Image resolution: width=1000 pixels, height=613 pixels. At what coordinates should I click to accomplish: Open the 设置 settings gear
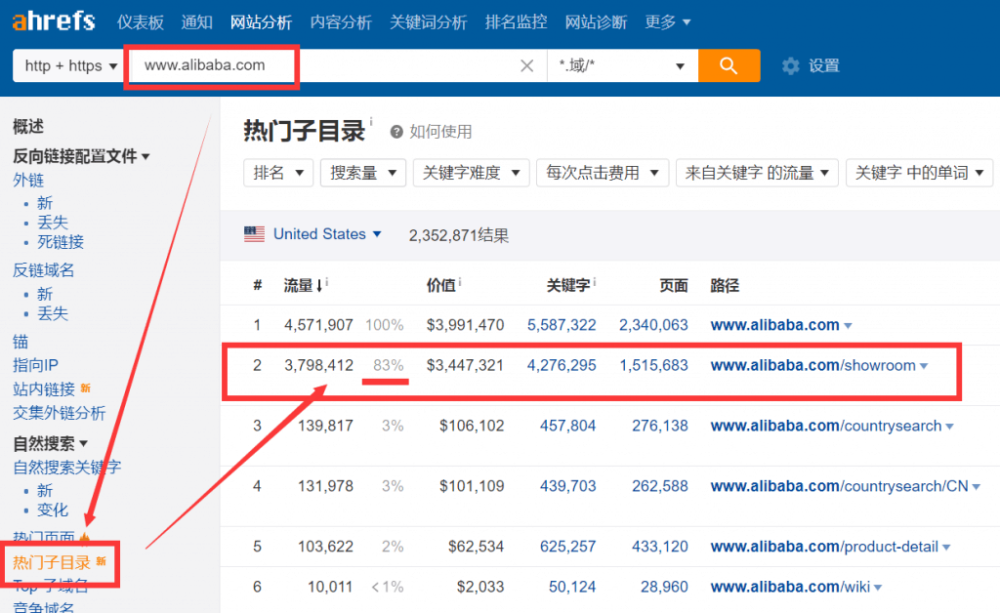788,64
